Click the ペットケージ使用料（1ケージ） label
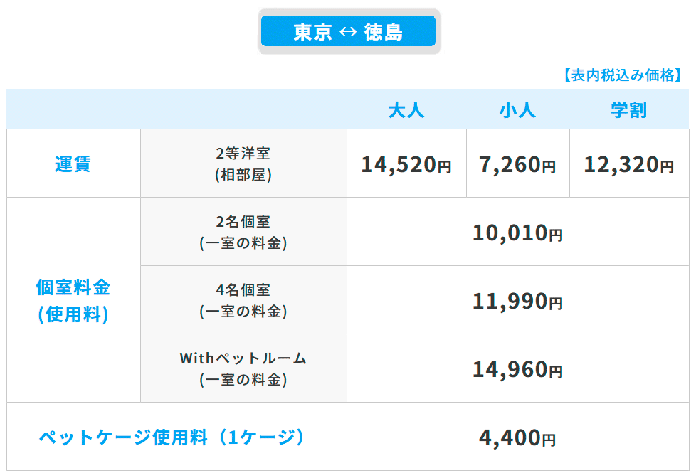 (171, 437)
